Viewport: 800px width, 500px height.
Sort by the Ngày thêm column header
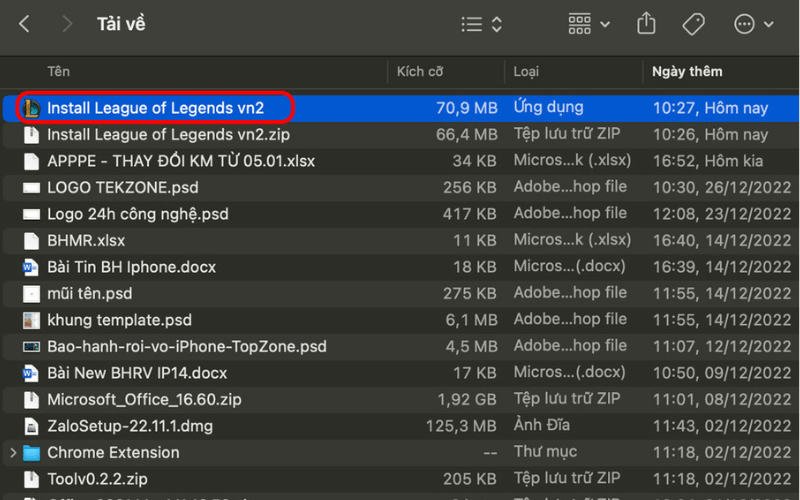(687, 71)
